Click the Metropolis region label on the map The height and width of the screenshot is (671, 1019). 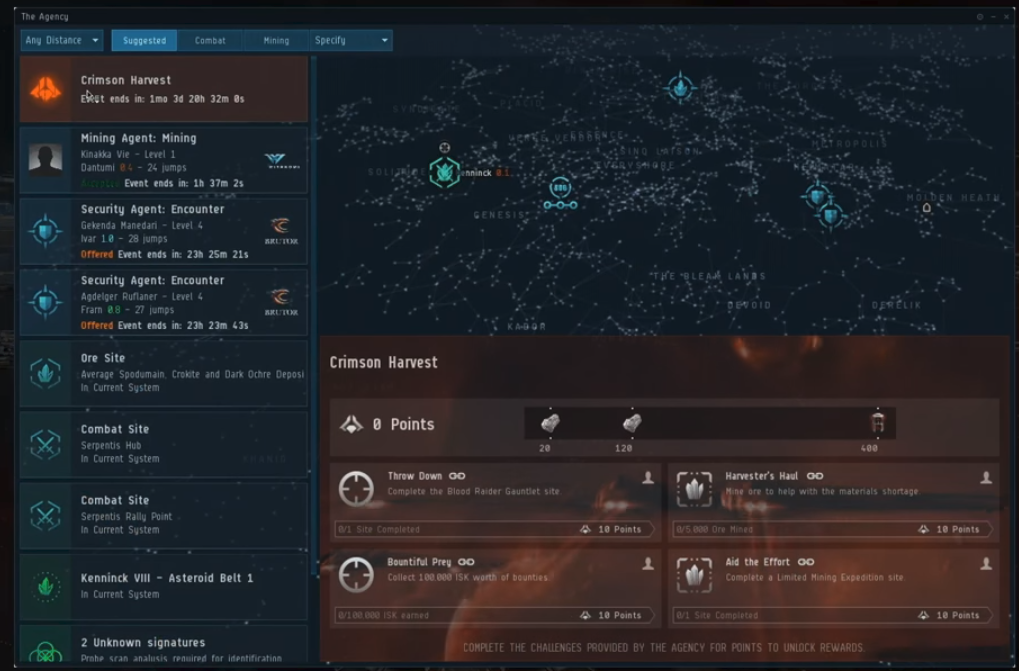(849, 144)
